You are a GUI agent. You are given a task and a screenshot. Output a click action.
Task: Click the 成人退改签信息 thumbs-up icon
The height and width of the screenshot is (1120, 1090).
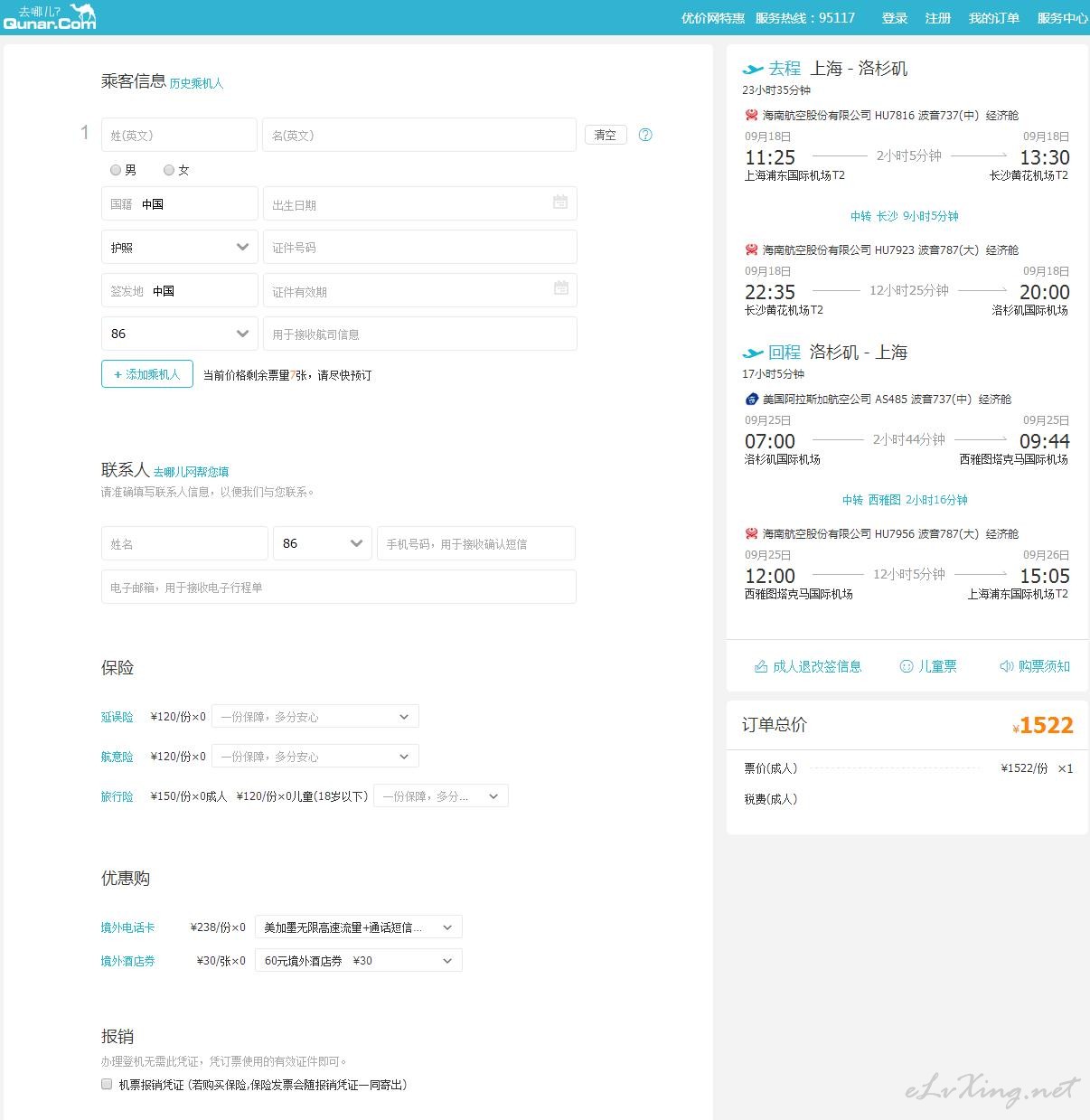click(761, 666)
